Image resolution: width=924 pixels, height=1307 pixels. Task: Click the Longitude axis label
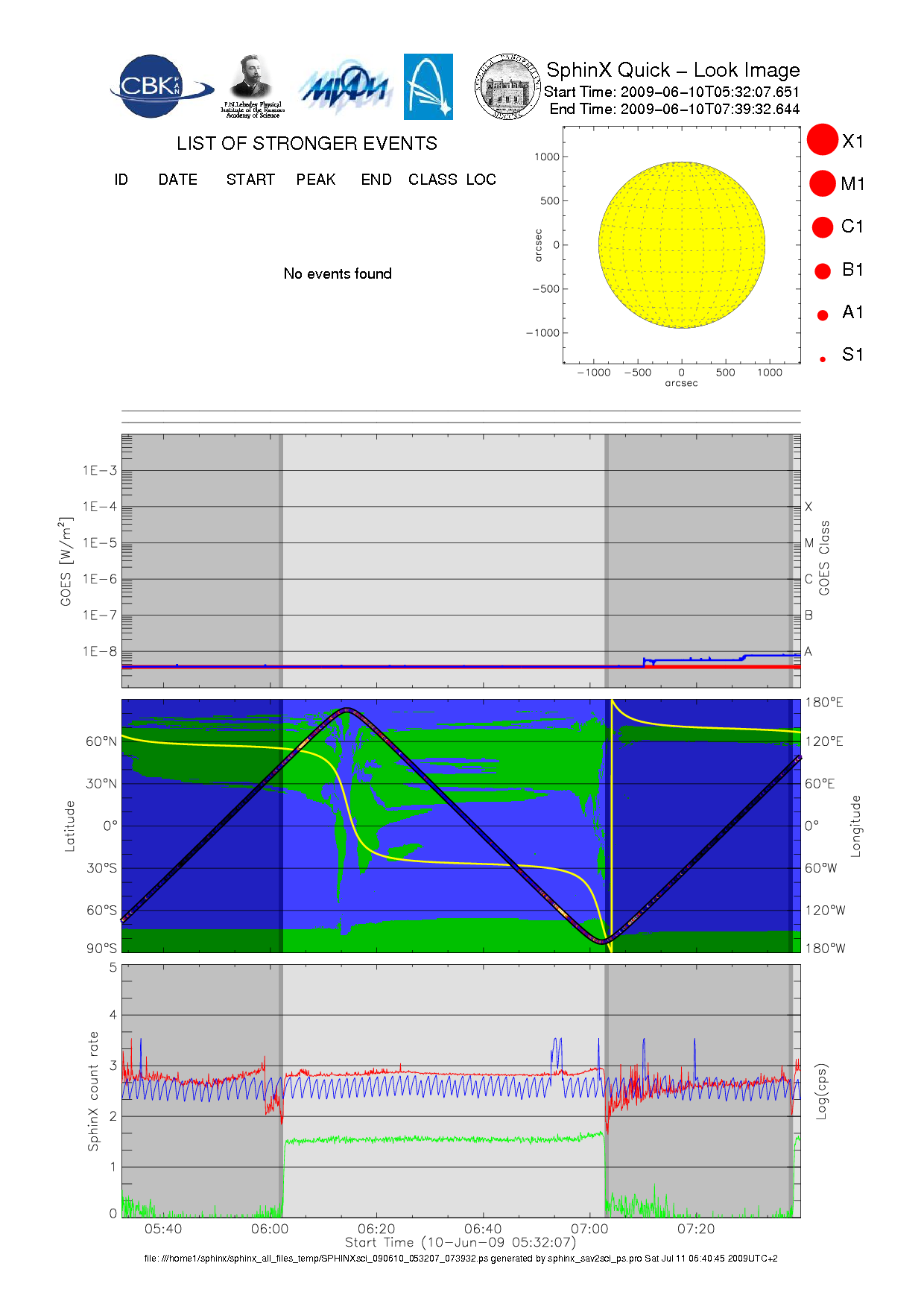855,826
